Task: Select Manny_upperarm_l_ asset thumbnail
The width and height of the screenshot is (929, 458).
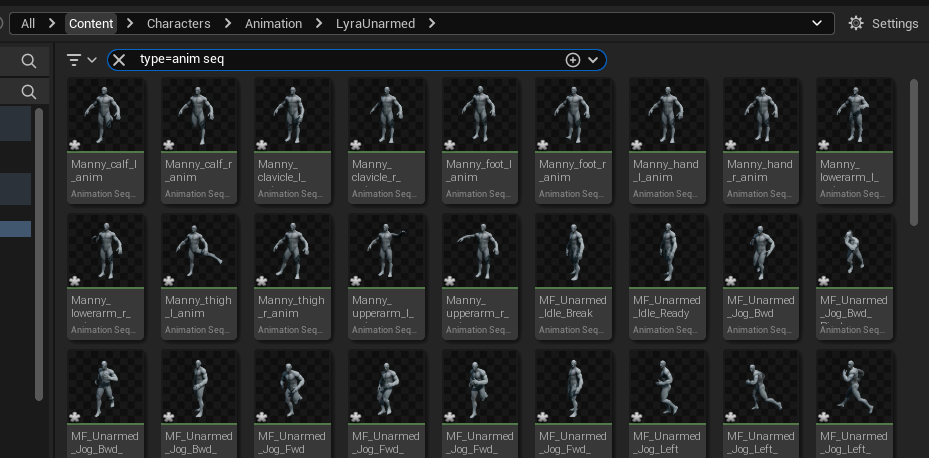Action: pos(386,251)
